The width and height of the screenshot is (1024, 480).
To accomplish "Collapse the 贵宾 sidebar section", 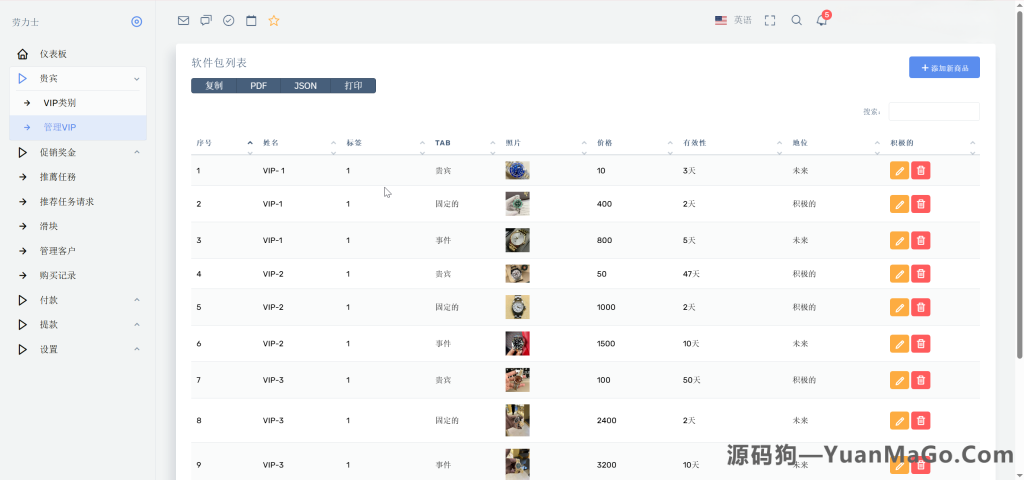I will pyautogui.click(x=78, y=78).
